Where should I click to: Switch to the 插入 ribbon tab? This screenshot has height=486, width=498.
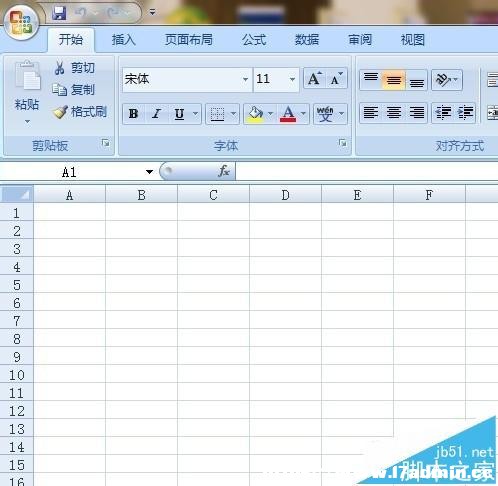pos(124,40)
